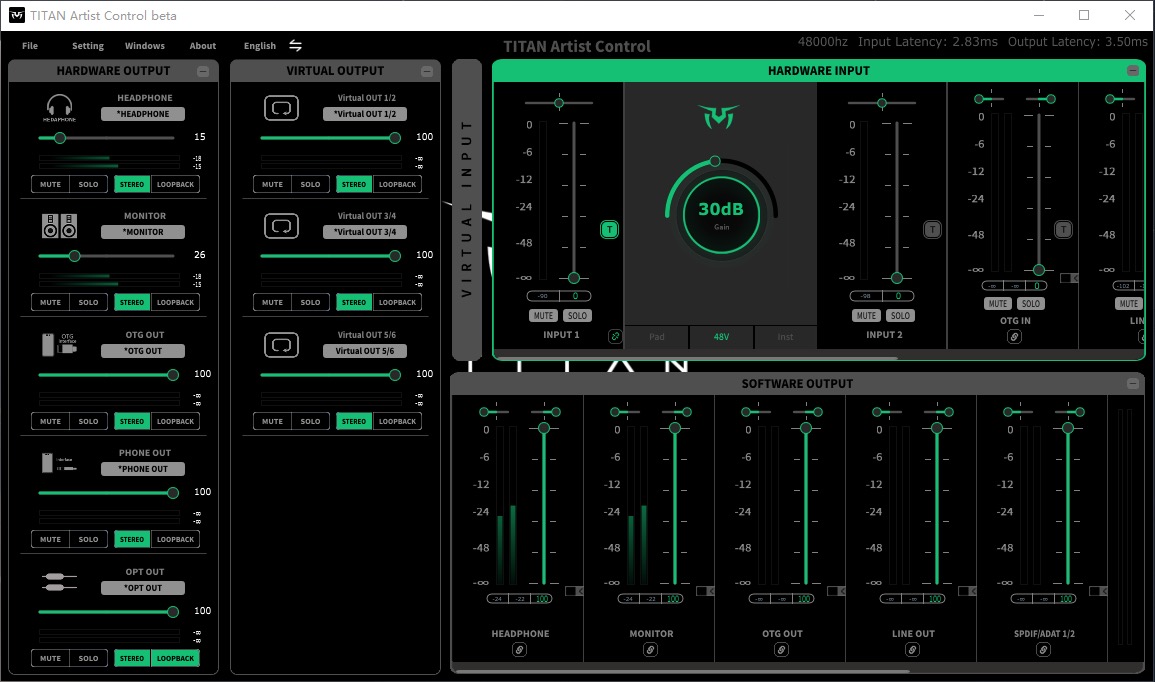The width and height of the screenshot is (1155, 682).
Task: Collapse the VIRTUAL OUTPUT panel
Action: click(426, 71)
